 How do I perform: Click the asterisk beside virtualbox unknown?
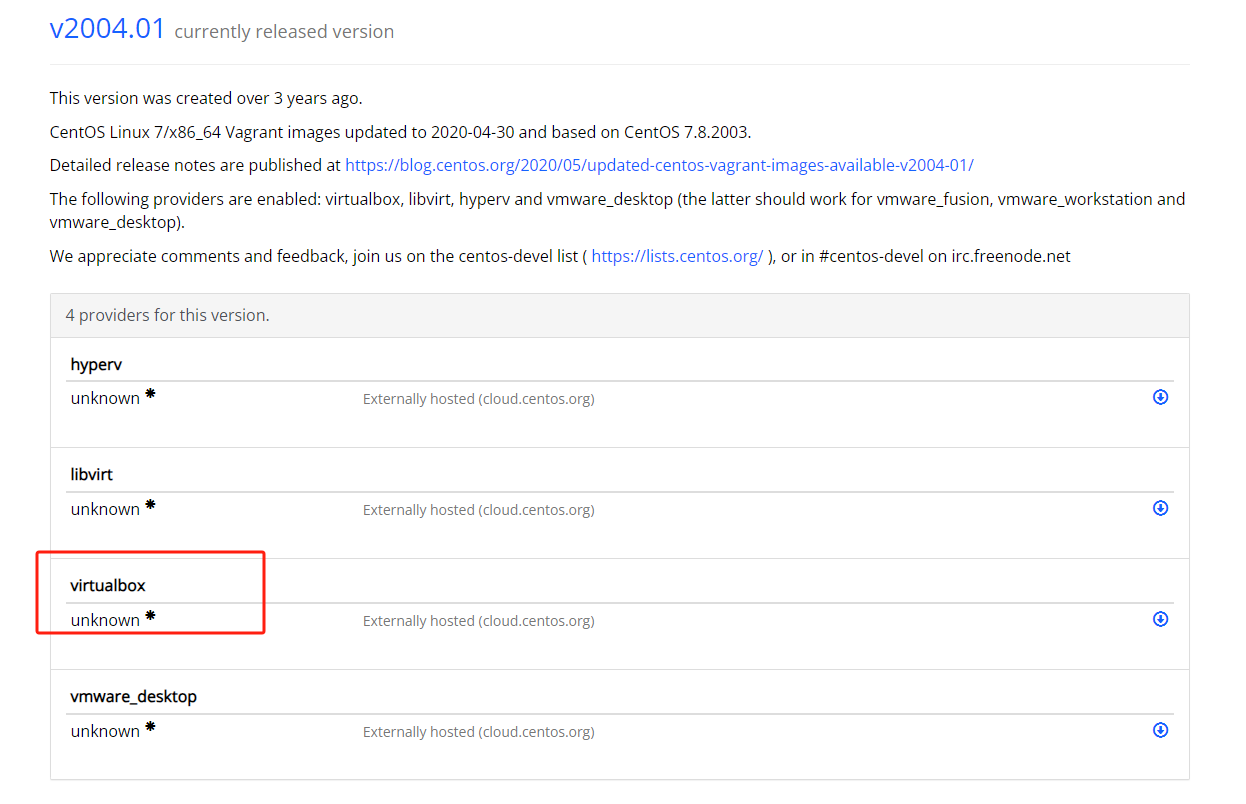[x=150, y=616]
